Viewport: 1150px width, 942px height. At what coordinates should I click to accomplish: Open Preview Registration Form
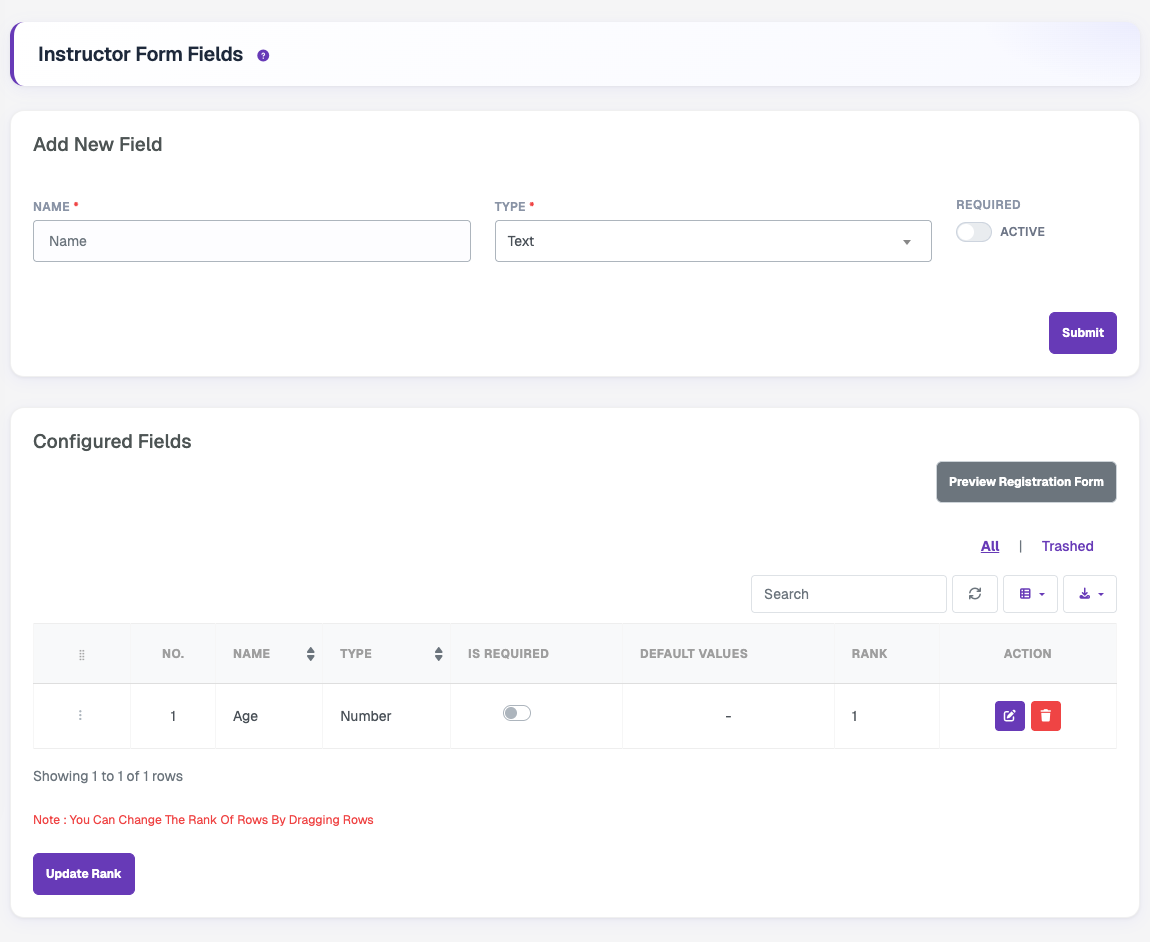[1026, 482]
